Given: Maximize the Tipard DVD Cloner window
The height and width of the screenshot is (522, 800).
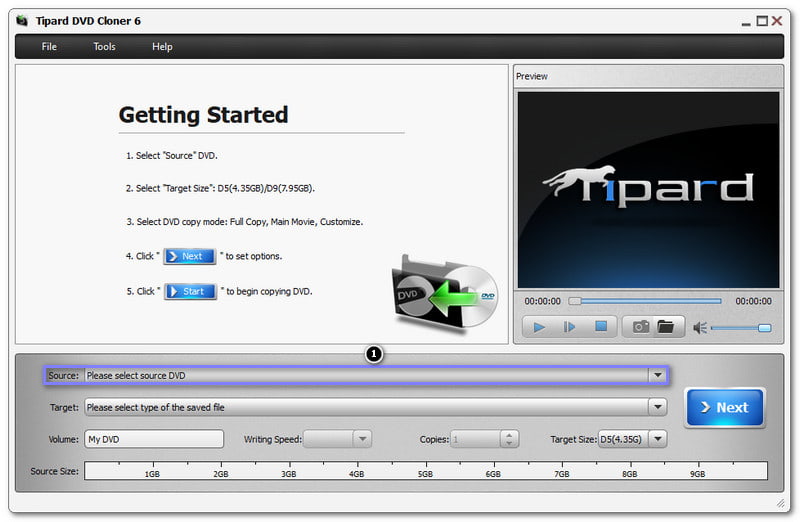Looking at the screenshot, I should (x=762, y=21).
